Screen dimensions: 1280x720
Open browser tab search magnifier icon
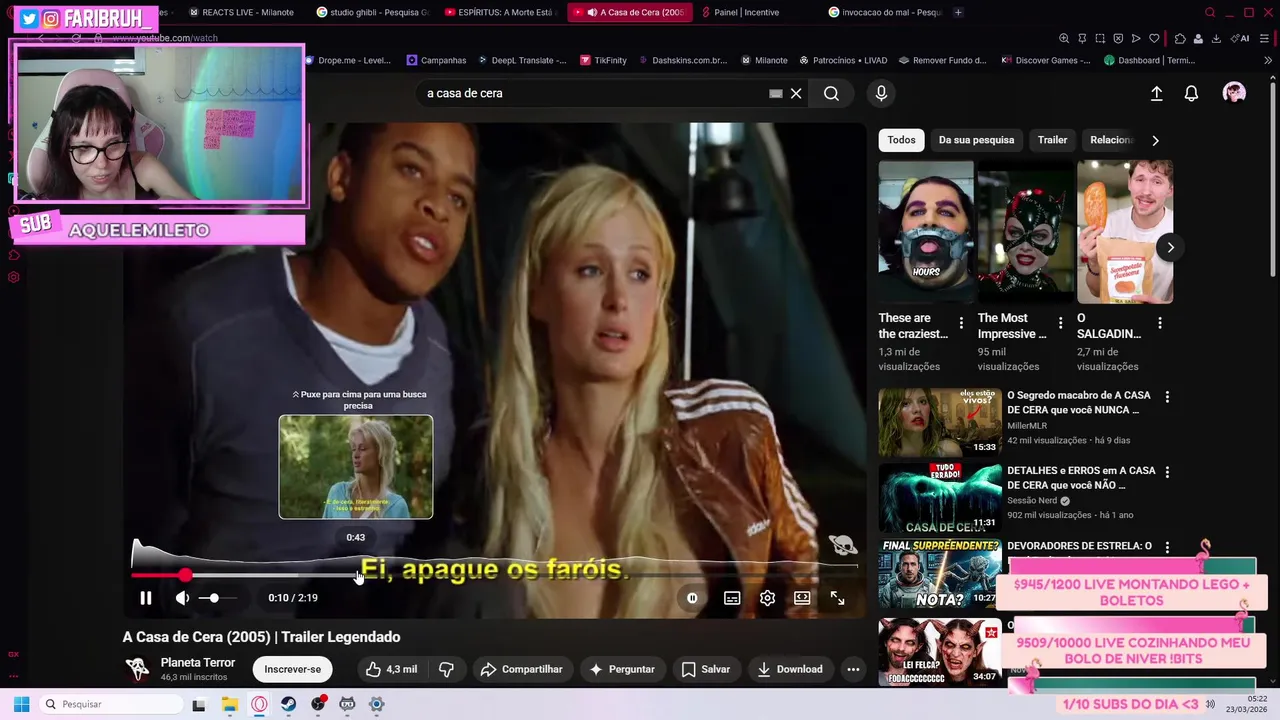(x=1210, y=12)
